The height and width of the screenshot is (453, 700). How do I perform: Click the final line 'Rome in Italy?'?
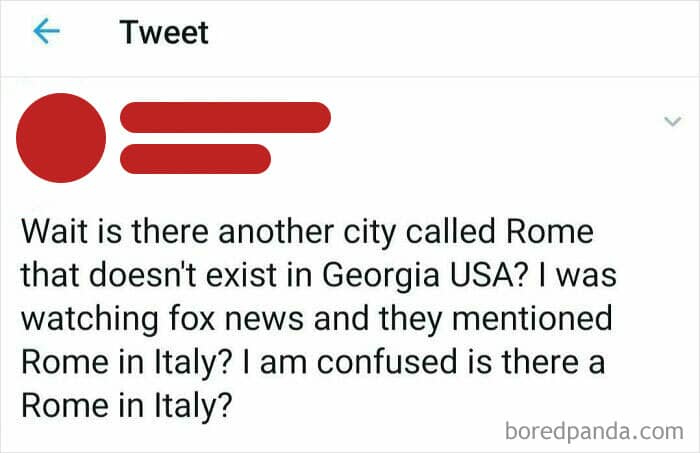coord(127,406)
